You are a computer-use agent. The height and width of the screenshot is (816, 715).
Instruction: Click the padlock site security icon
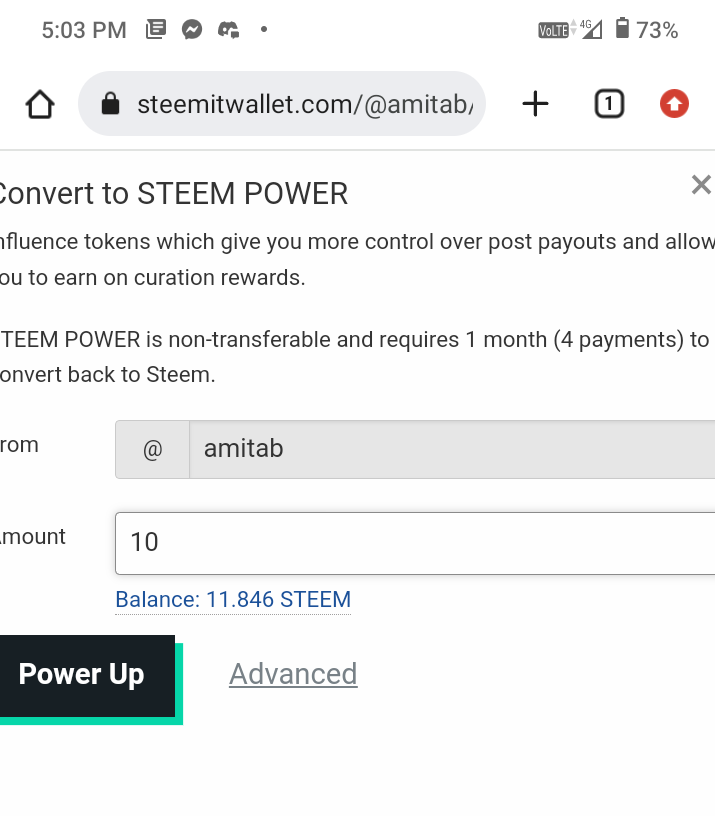111,104
